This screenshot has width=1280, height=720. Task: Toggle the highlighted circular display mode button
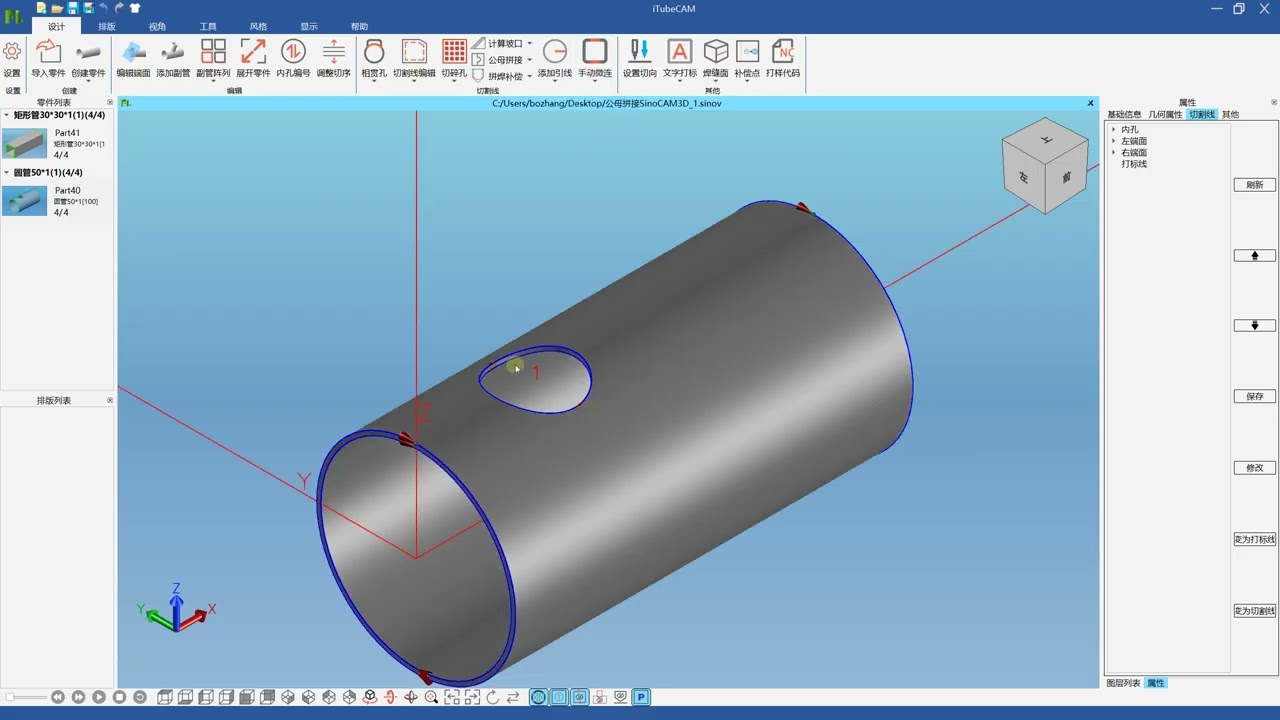tap(538, 697)
